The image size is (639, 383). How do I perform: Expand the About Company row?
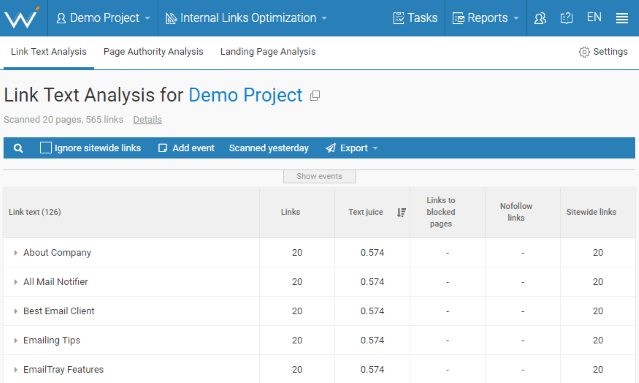pos(15,253)
